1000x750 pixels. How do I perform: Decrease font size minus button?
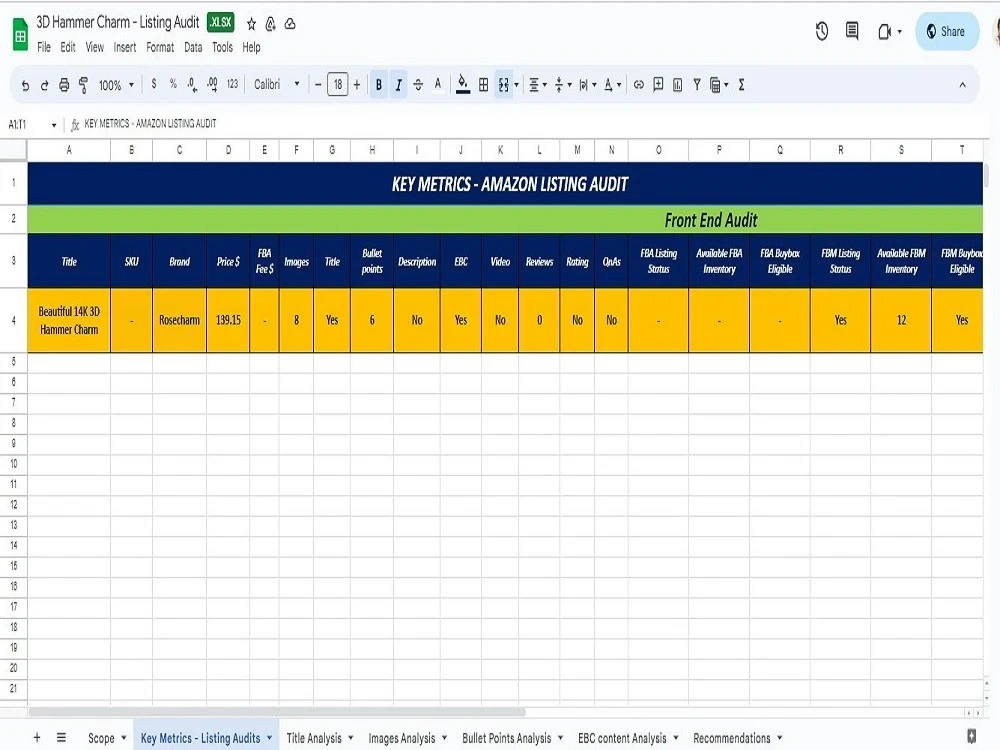tap(318, 85)
